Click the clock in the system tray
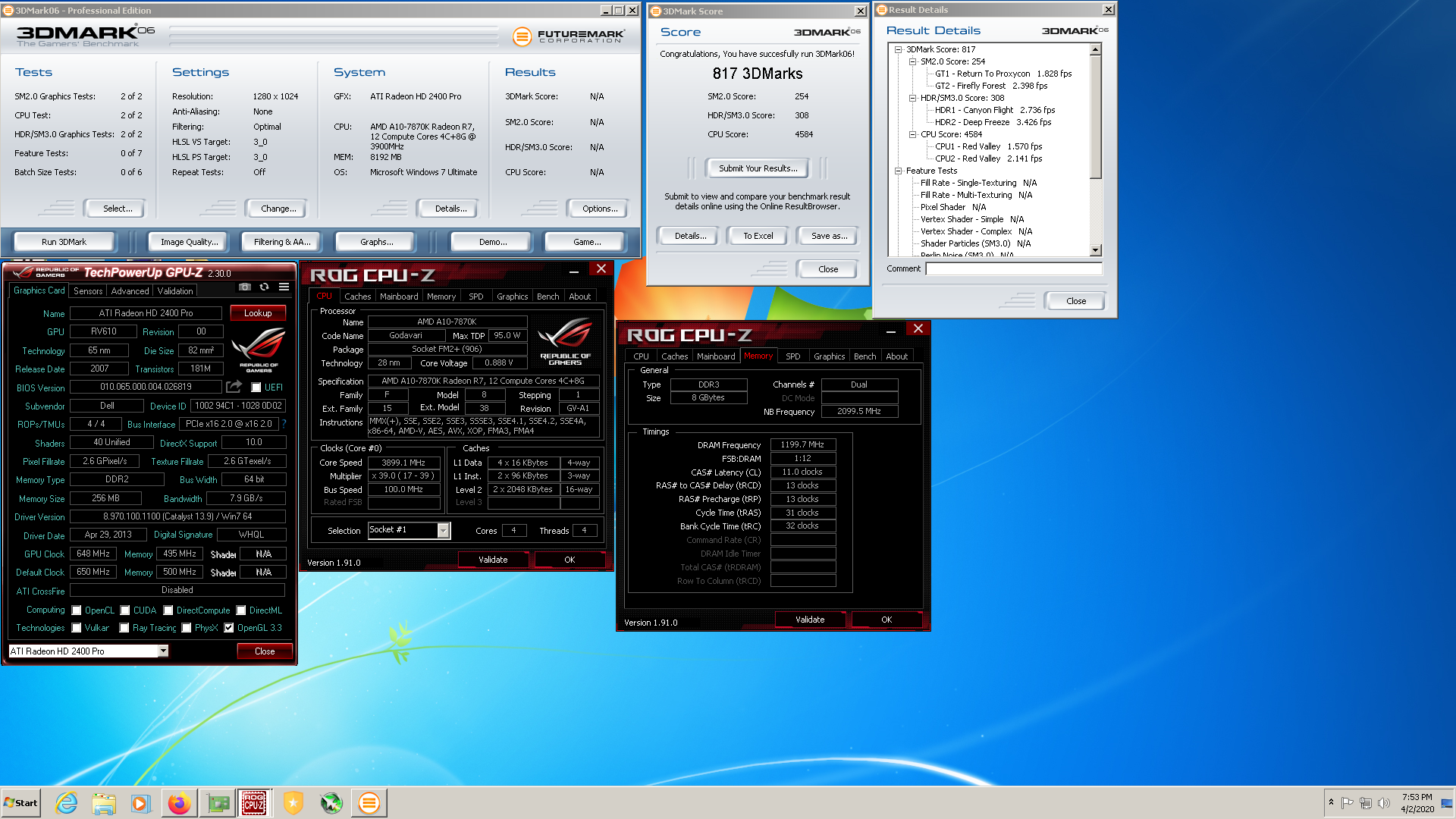This screenshot has height=819, width=1456. tap(1417, 803)
